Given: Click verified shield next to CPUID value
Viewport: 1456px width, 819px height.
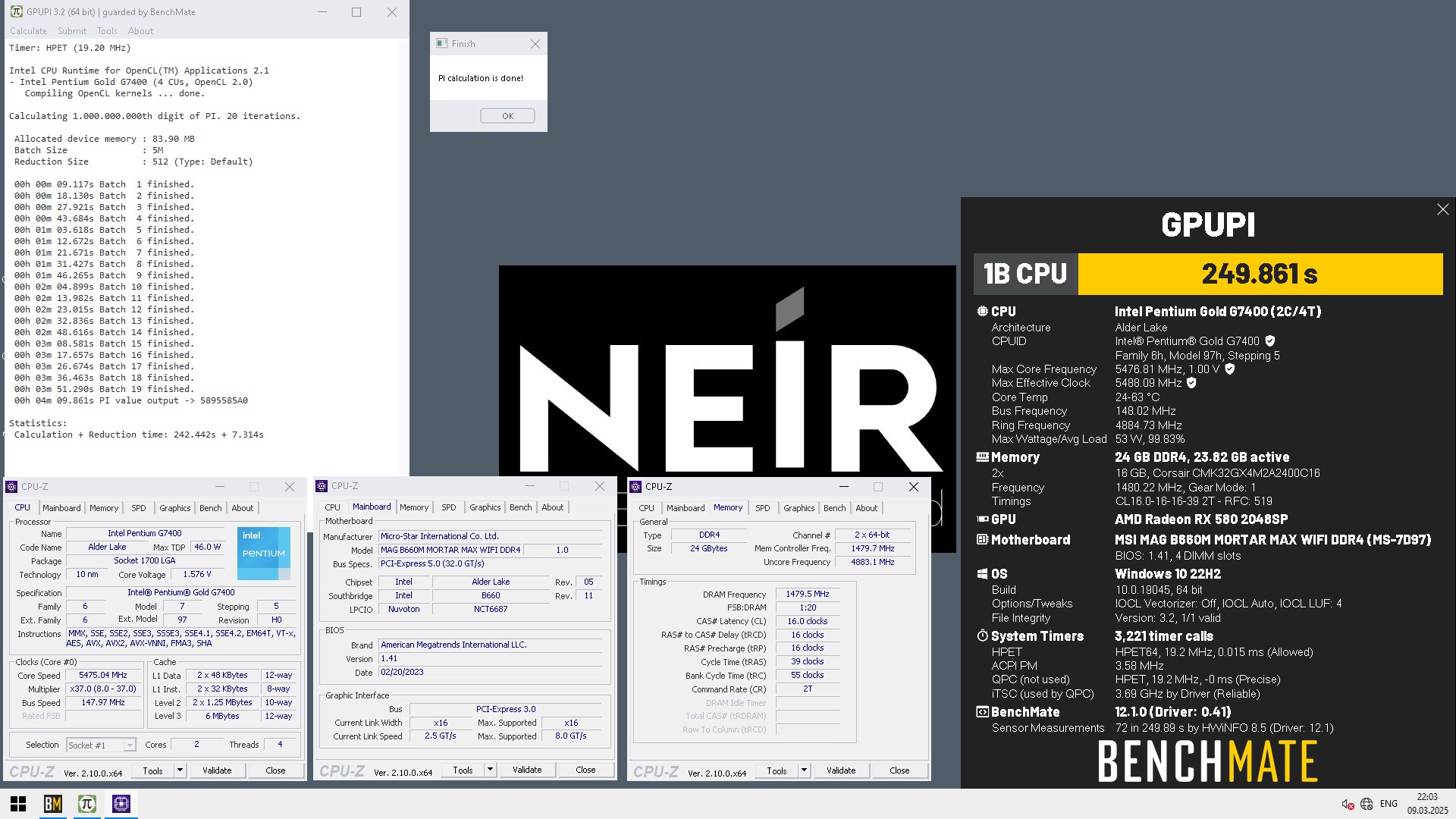Looking at the screenshot, I should point(1270,341).
